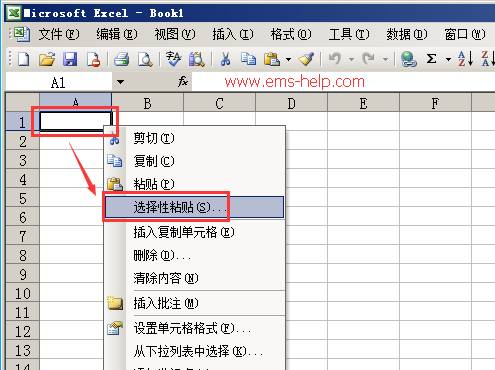
Task: Select the Format Painter brush icon
Action: (306, 59)
